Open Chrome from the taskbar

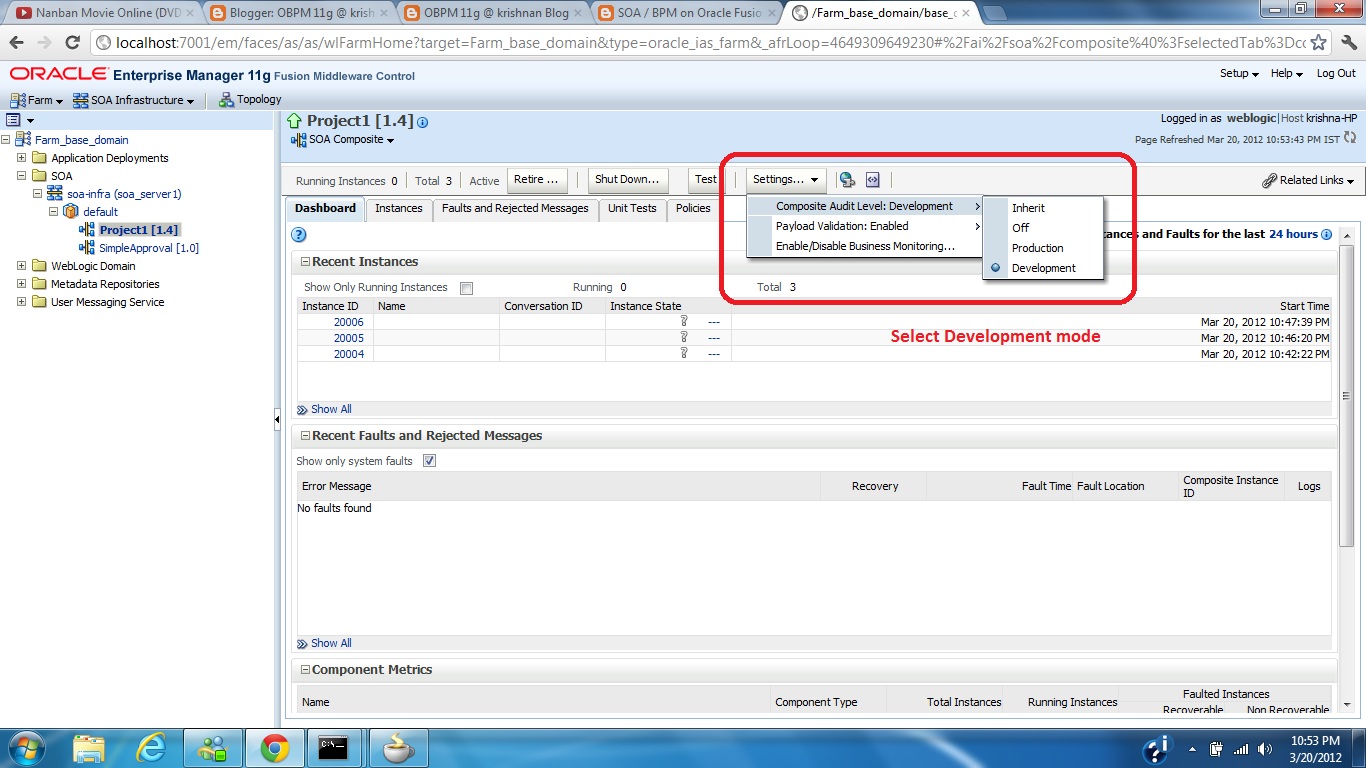[x=275, y=748]
